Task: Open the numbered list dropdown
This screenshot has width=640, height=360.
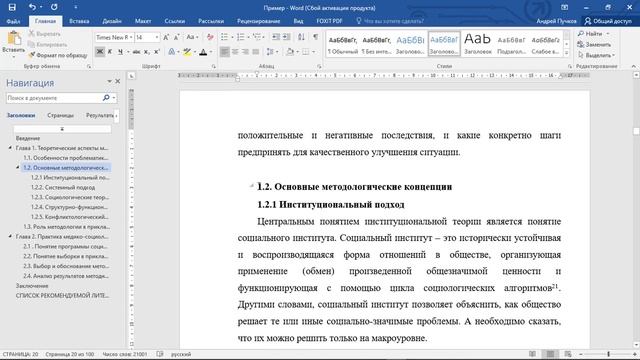Action: click(x=249, y=38)
